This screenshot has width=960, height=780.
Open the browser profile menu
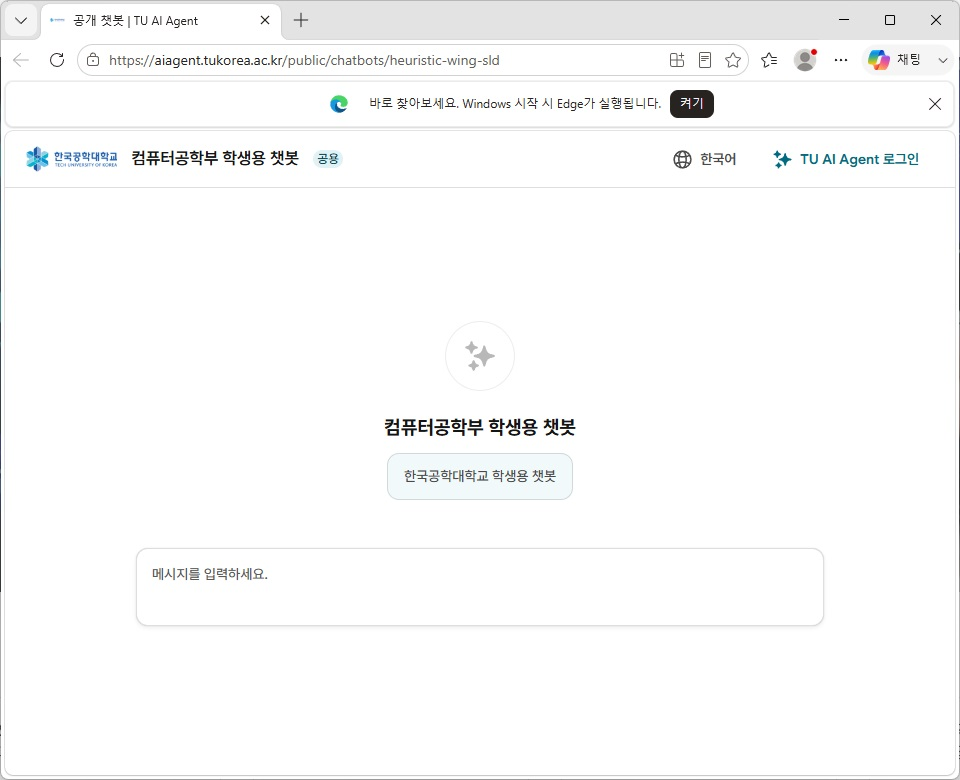pyautogui.click(x=805, y=60)
